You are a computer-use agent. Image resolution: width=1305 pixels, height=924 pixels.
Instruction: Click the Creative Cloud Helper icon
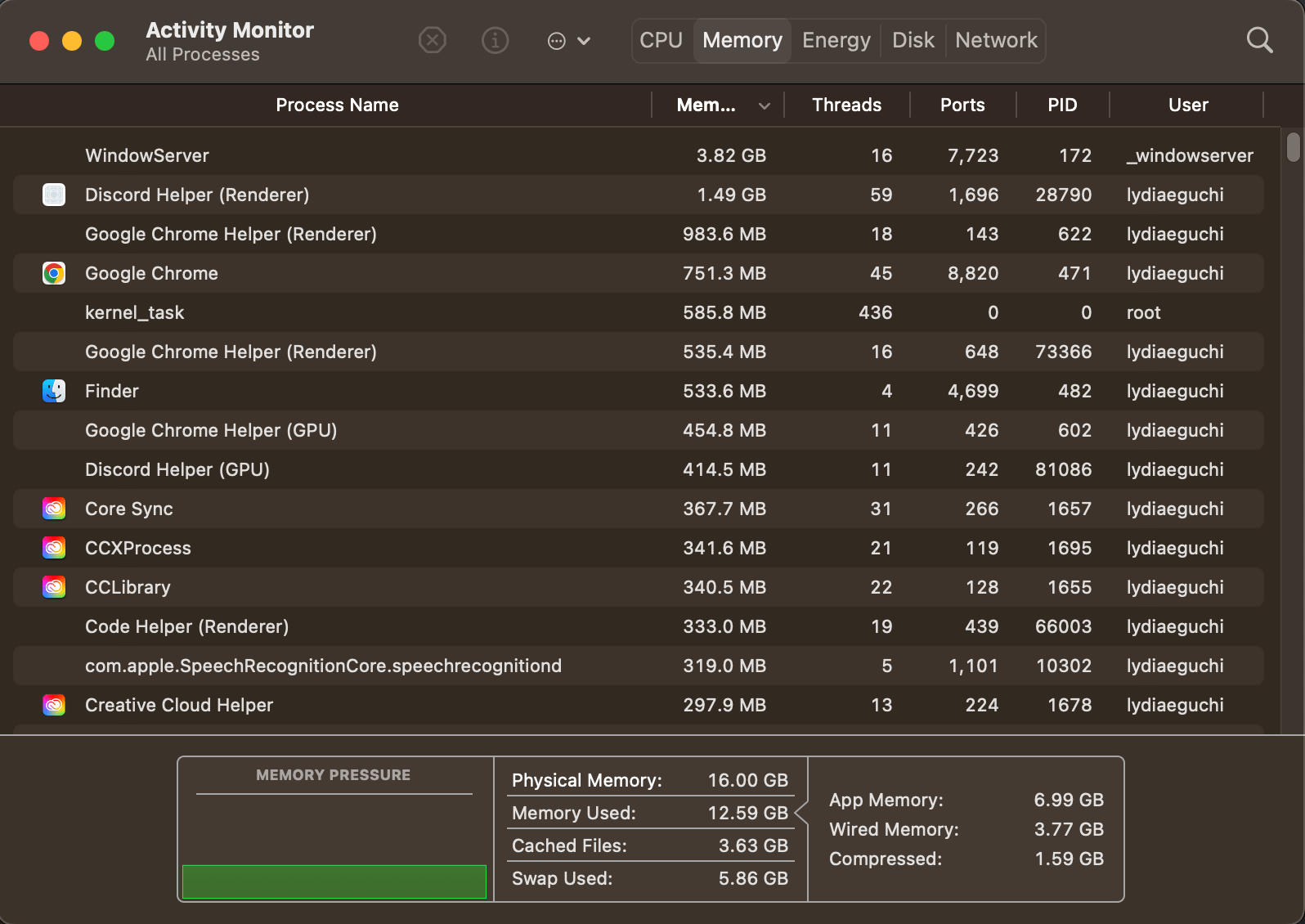[54, 705]
